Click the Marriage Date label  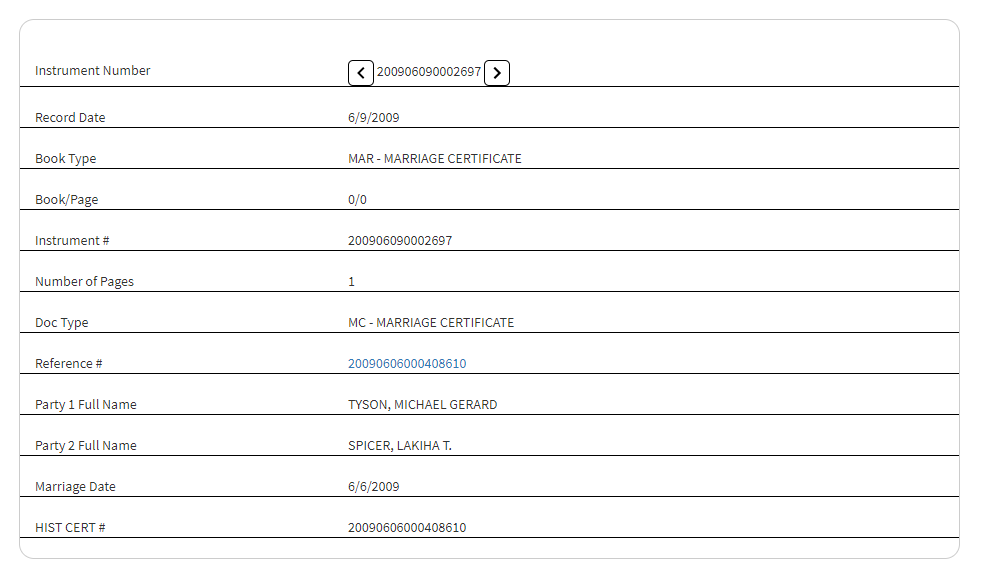[75, 487]
